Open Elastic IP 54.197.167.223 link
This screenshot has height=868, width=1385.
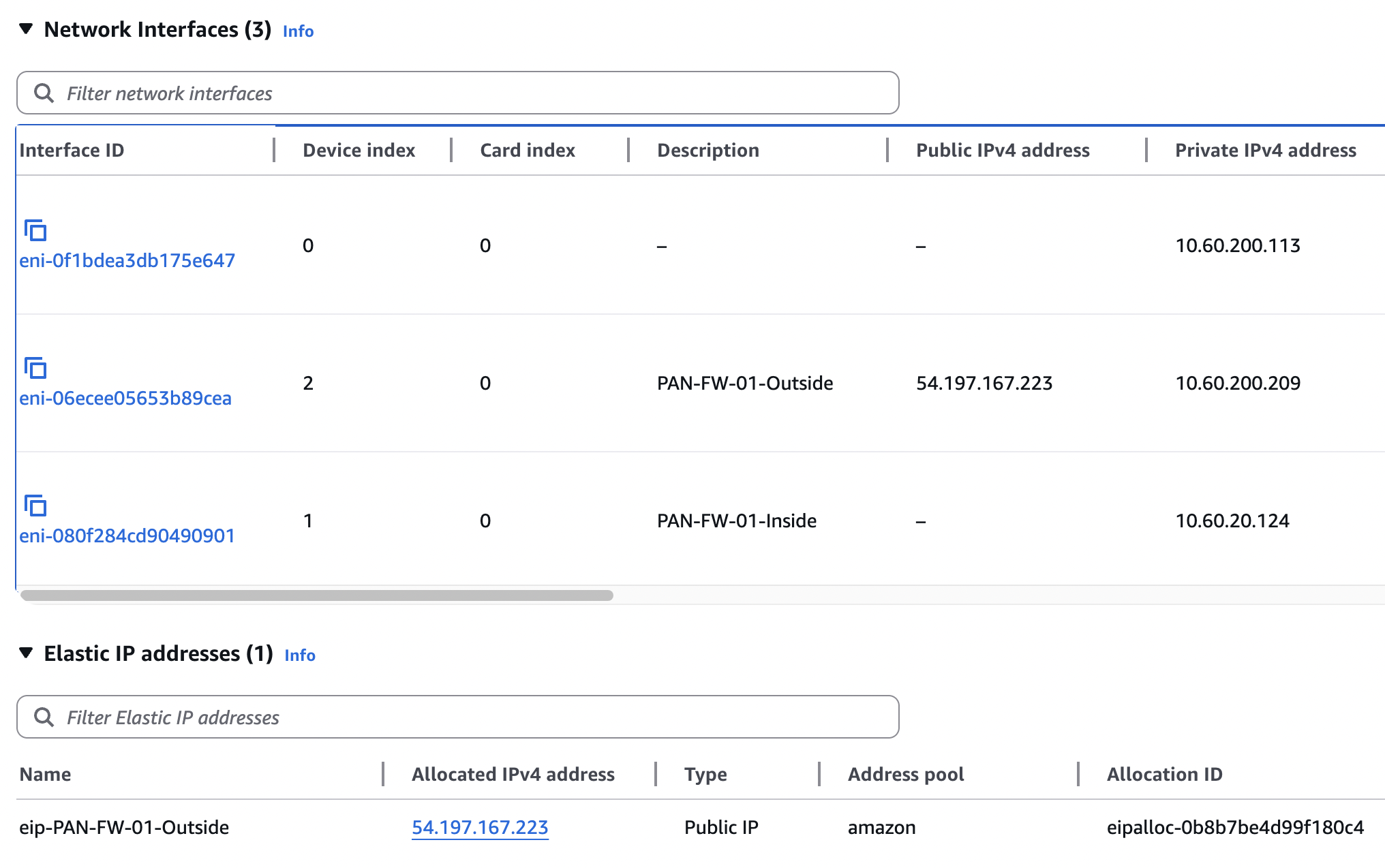(x=480, y=827)
